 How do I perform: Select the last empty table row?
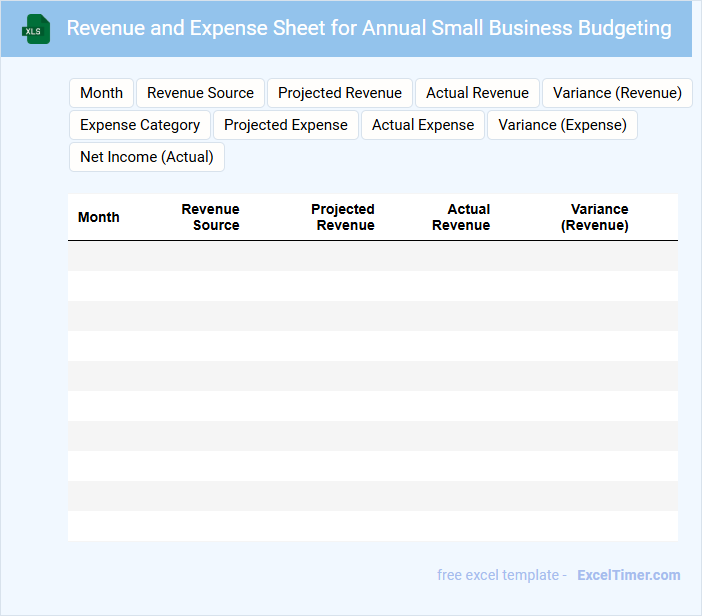(x=372, y=526)
